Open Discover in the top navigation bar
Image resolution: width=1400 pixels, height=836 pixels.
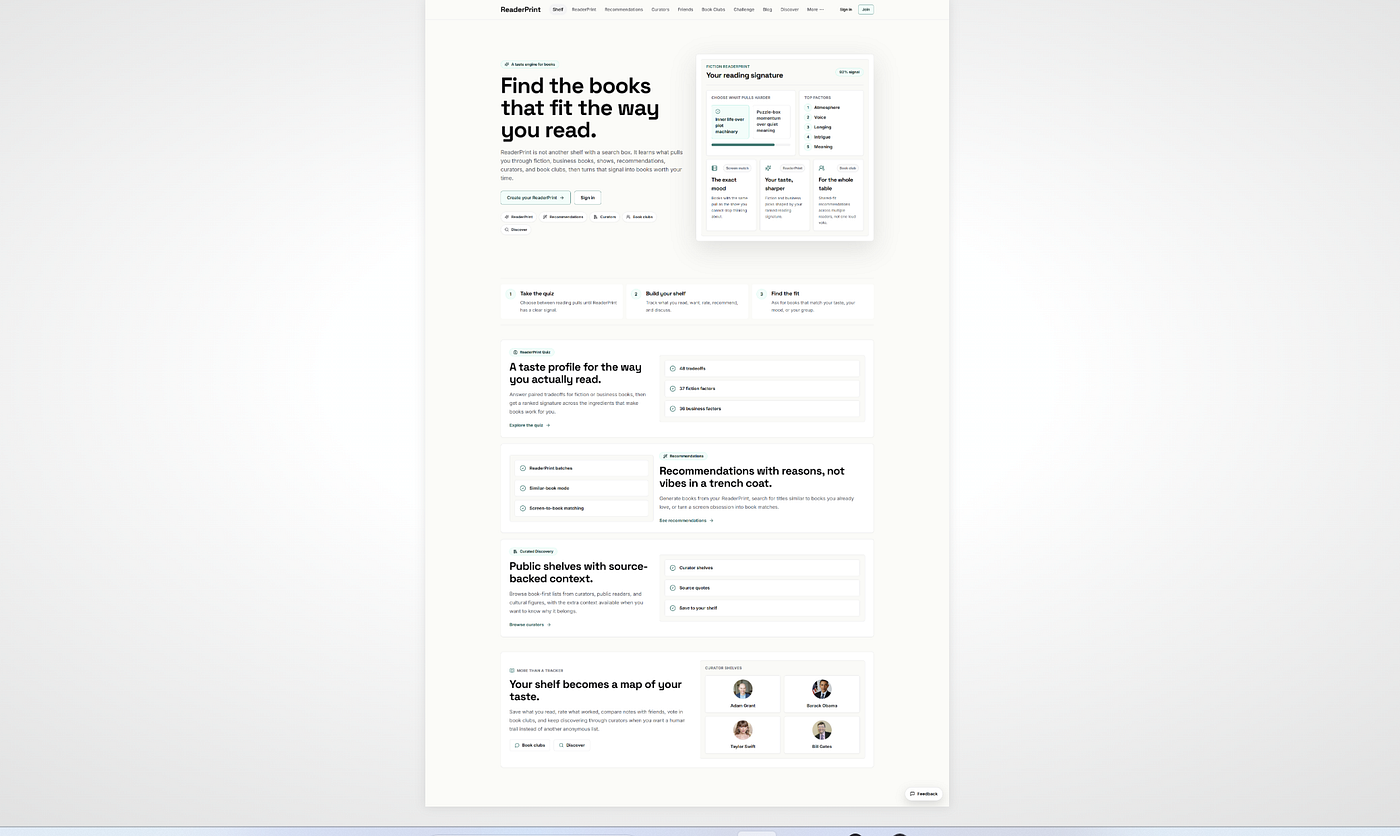coord(790,9)
